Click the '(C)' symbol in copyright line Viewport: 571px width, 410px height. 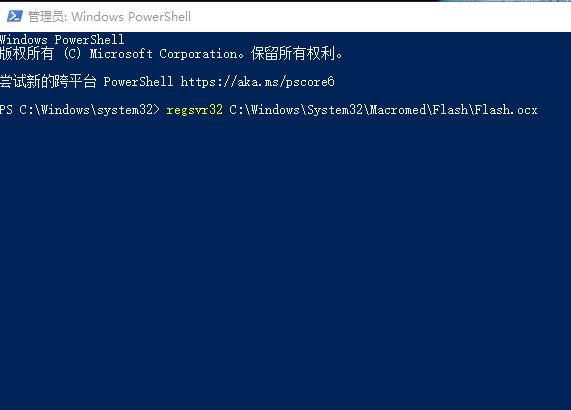pyautogui.click(x=72, y=54)
